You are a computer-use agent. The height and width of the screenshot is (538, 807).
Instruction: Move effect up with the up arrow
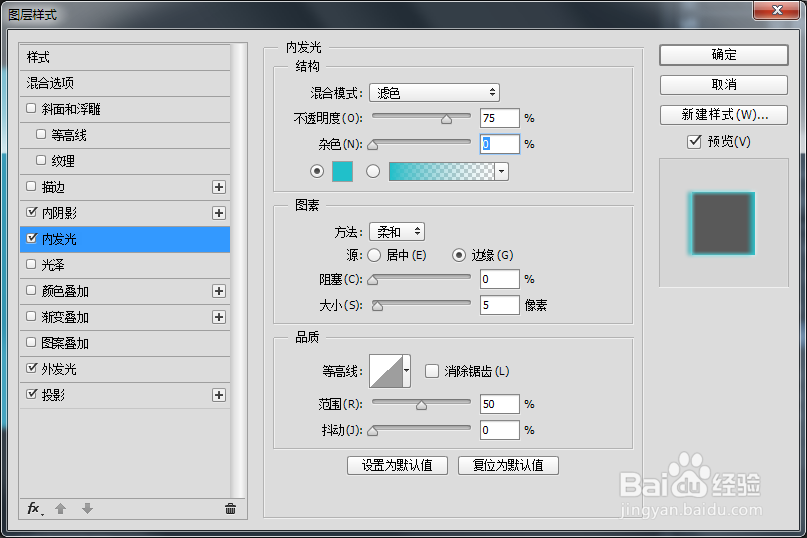61,509
